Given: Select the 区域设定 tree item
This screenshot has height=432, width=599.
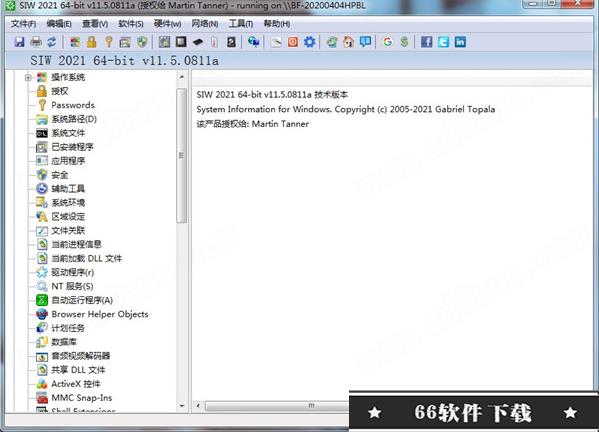Looking at the screenshot, I should coord(68,217).
